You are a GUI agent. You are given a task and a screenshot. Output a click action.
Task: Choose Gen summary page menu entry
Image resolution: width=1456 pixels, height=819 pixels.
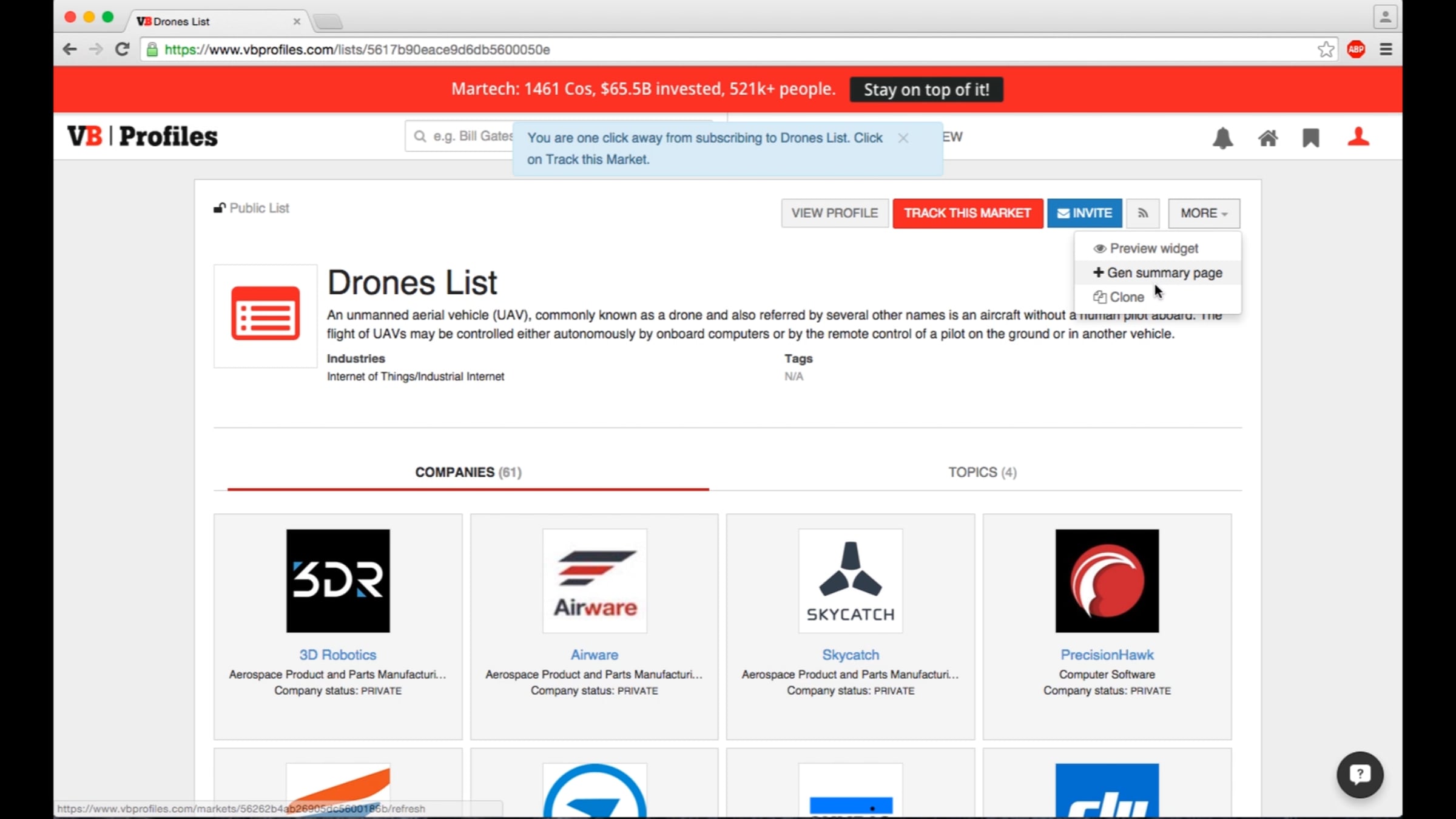[1164, 273]
